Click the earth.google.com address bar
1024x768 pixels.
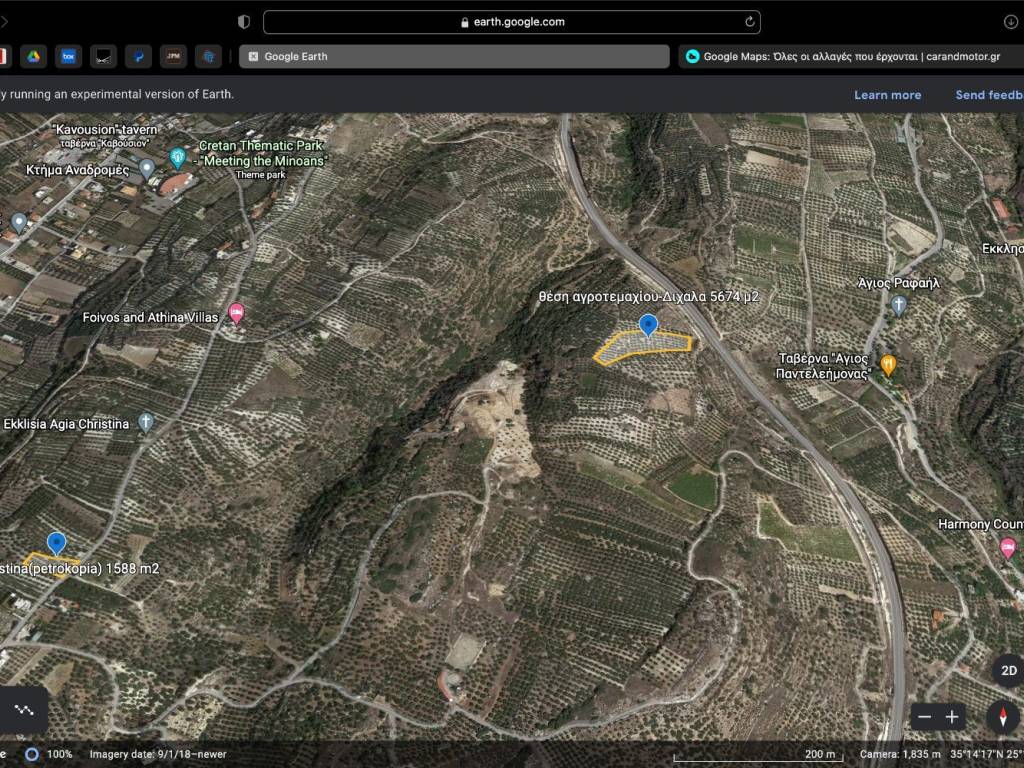coord(512,22)
